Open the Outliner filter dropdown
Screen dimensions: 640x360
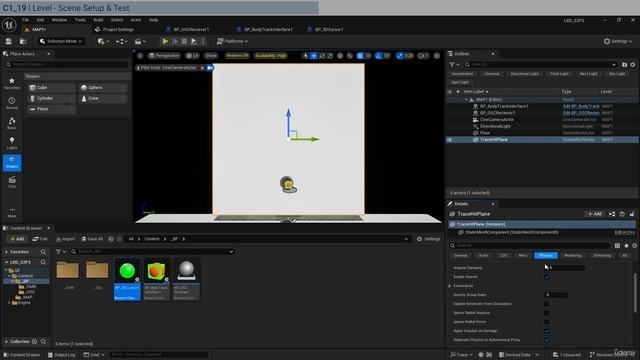point(454,64)
